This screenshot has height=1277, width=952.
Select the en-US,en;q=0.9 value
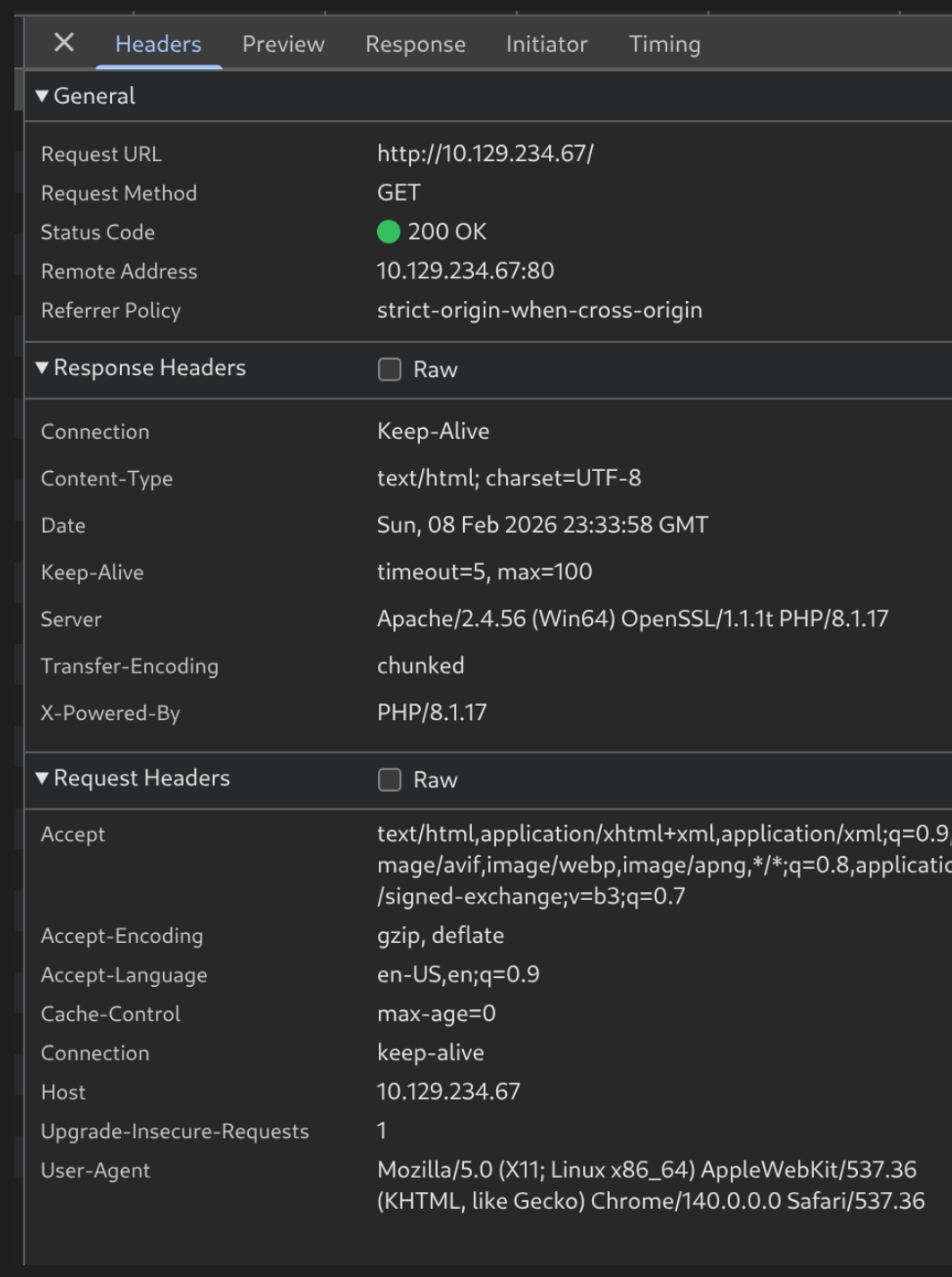coord(459,974)
